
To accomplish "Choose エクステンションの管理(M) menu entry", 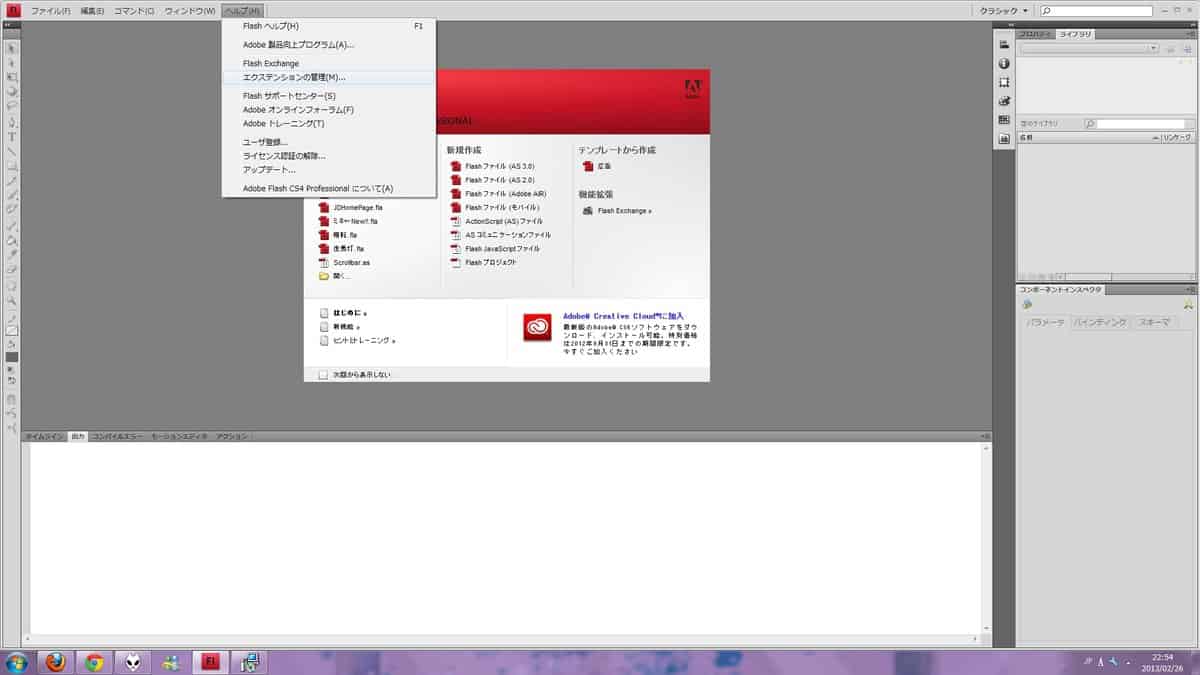I will tap(329, 77).
